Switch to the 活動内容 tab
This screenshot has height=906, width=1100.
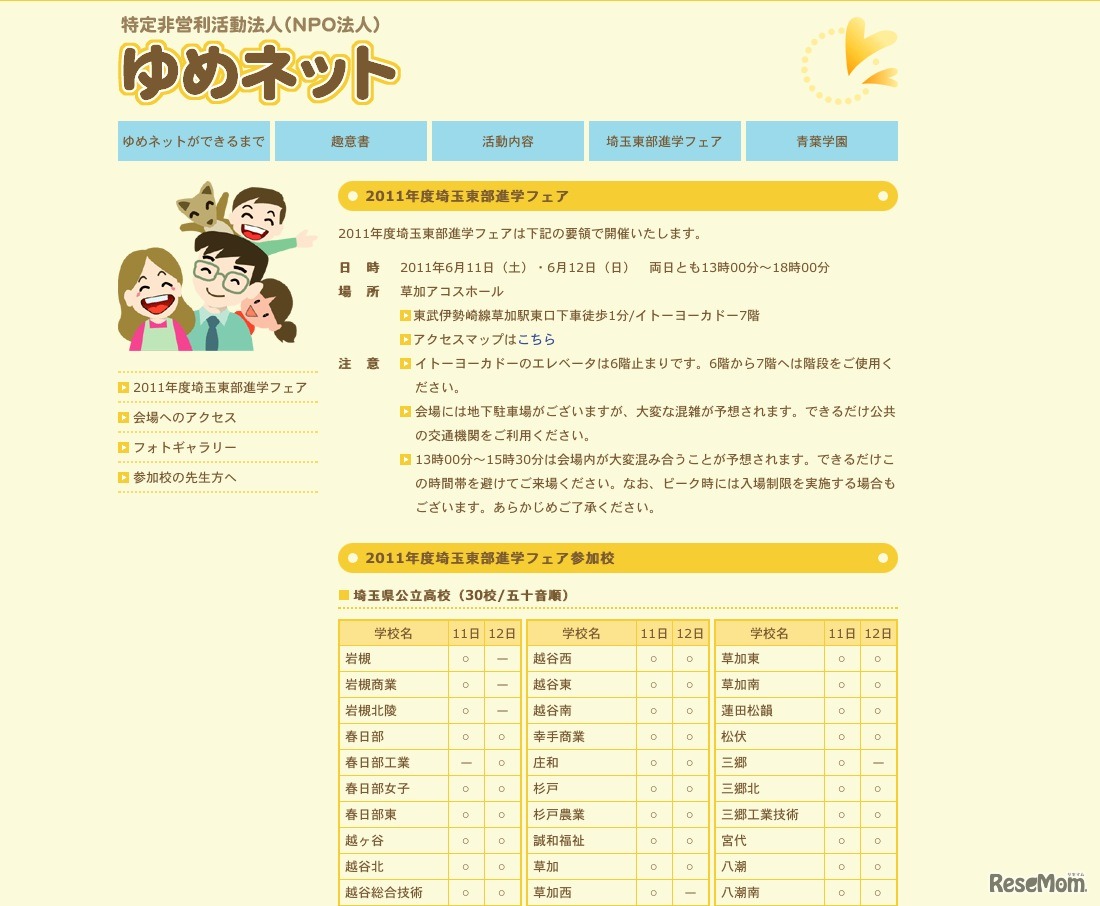point(507,140)
